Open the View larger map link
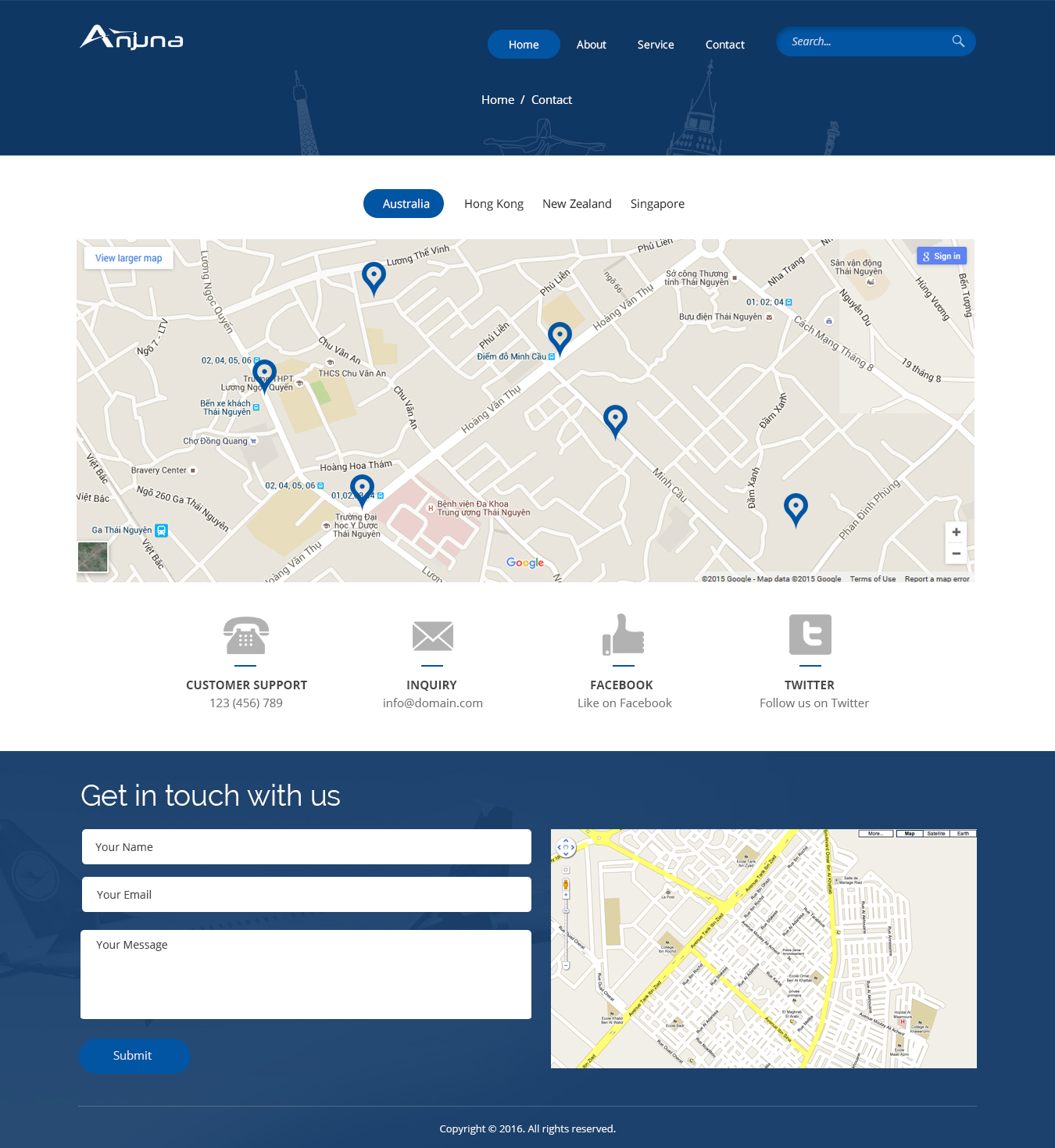 coord(128,257)
